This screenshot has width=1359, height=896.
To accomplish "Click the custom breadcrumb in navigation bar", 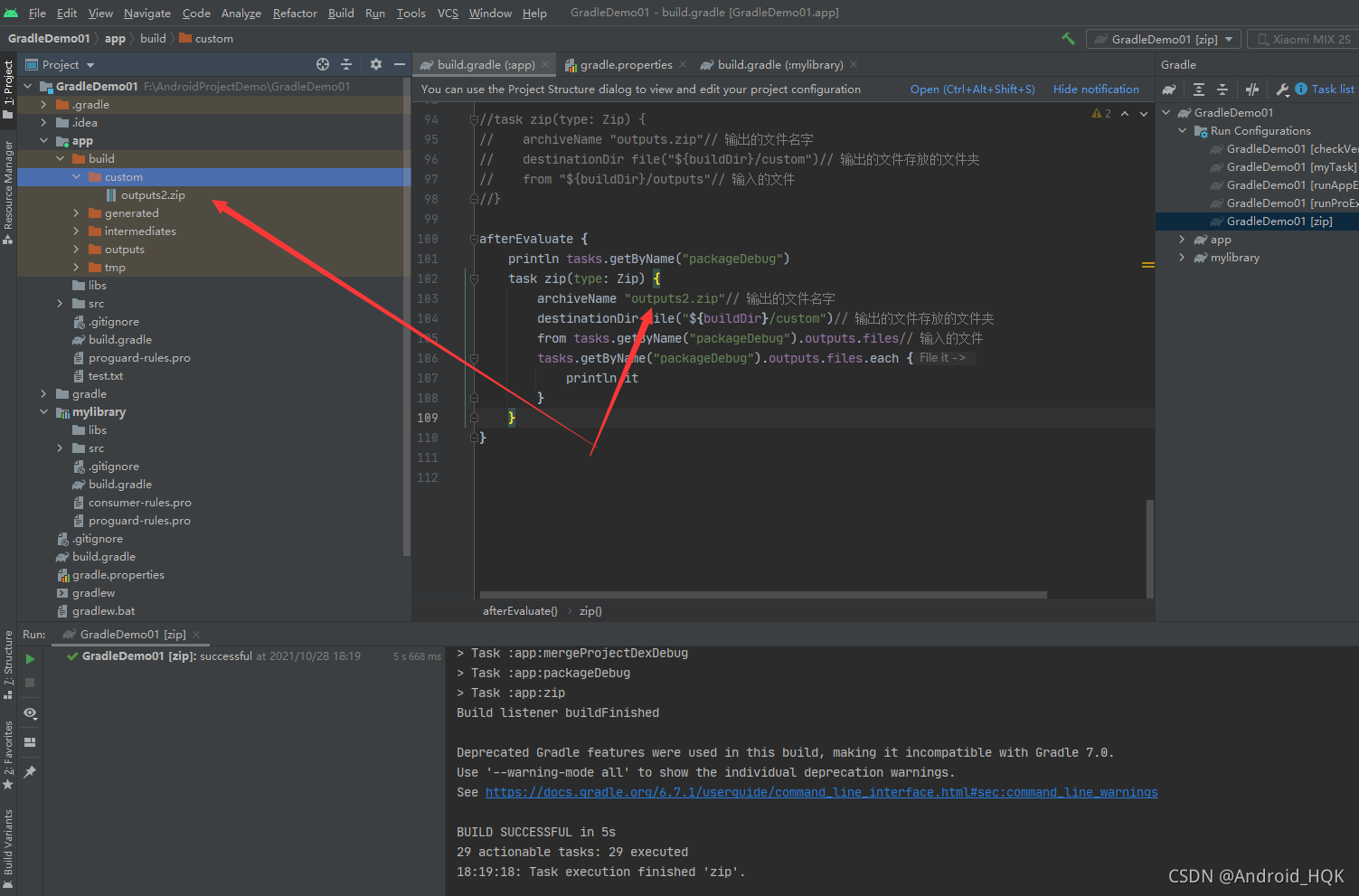I will point(206,39).
